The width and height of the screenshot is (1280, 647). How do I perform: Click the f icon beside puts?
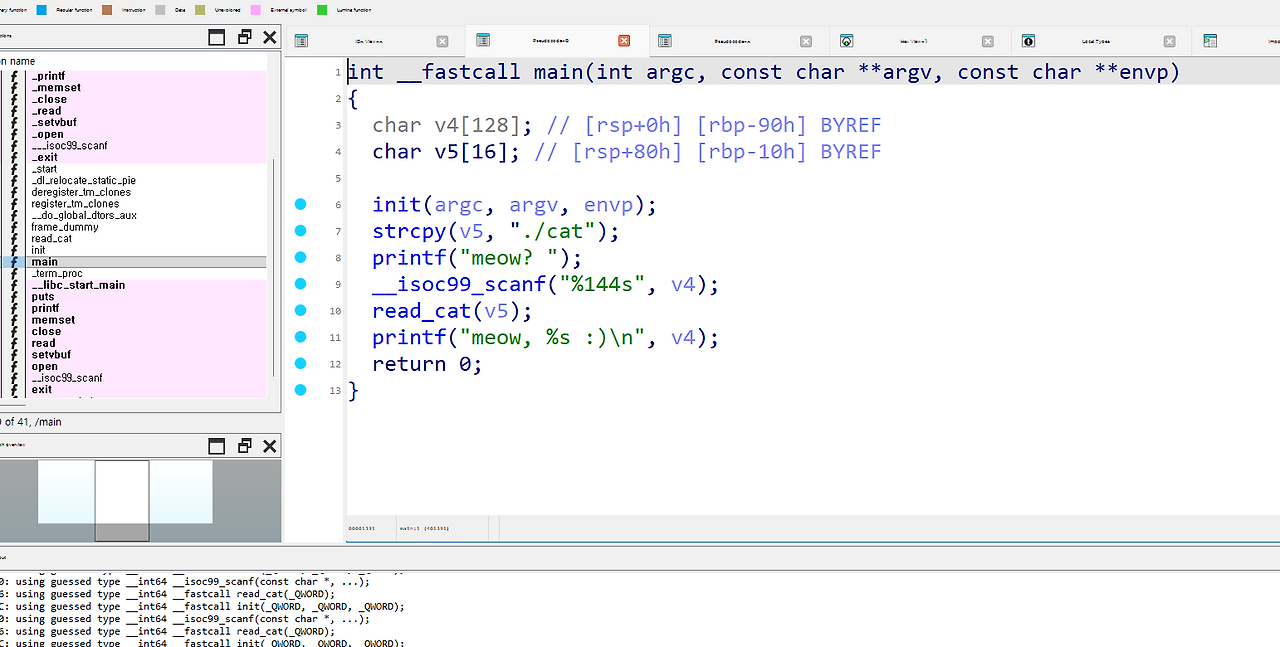pyautogui.click(x=14, y=297)
